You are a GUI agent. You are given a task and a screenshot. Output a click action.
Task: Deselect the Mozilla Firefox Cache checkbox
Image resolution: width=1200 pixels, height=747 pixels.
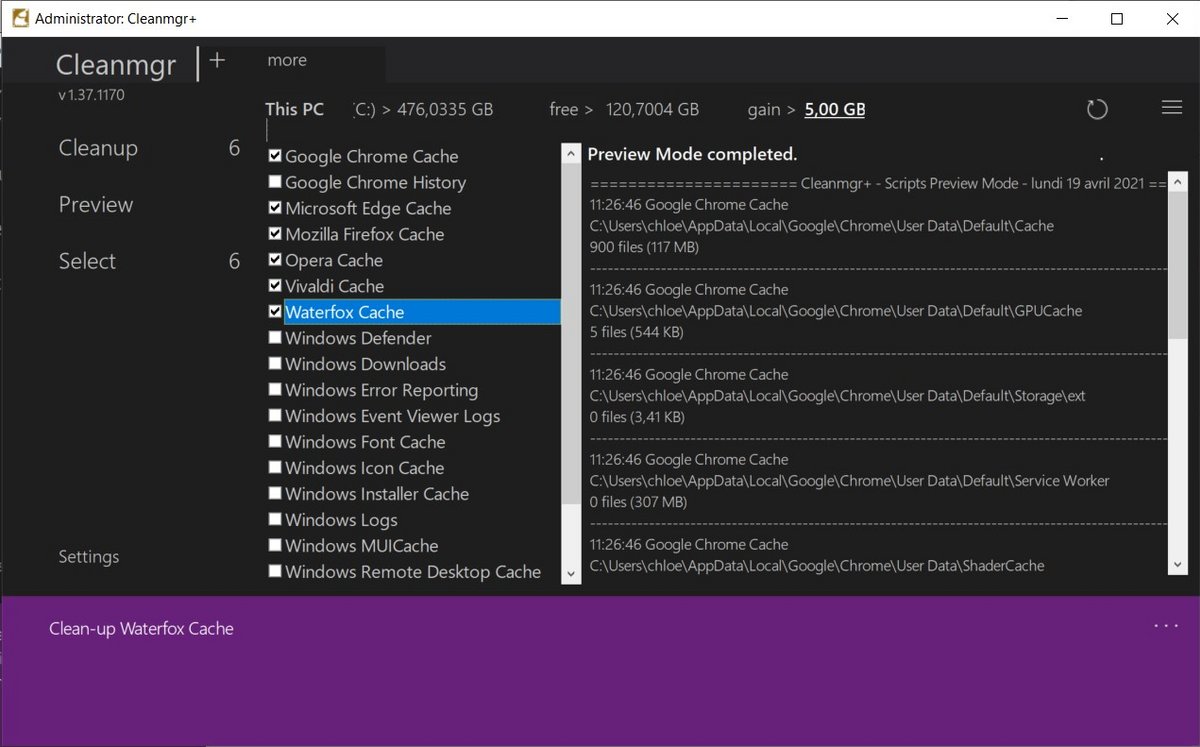[275, 234]
